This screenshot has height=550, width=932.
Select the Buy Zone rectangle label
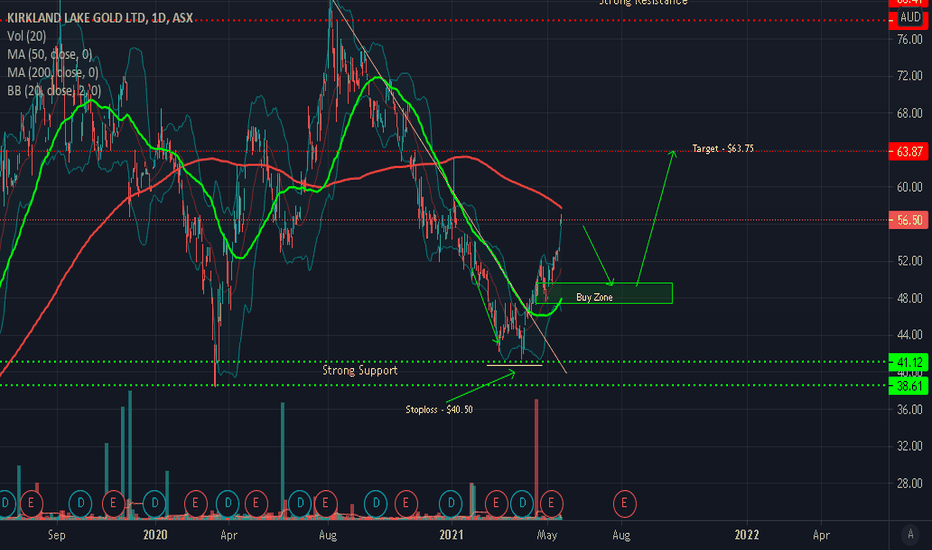594,297
